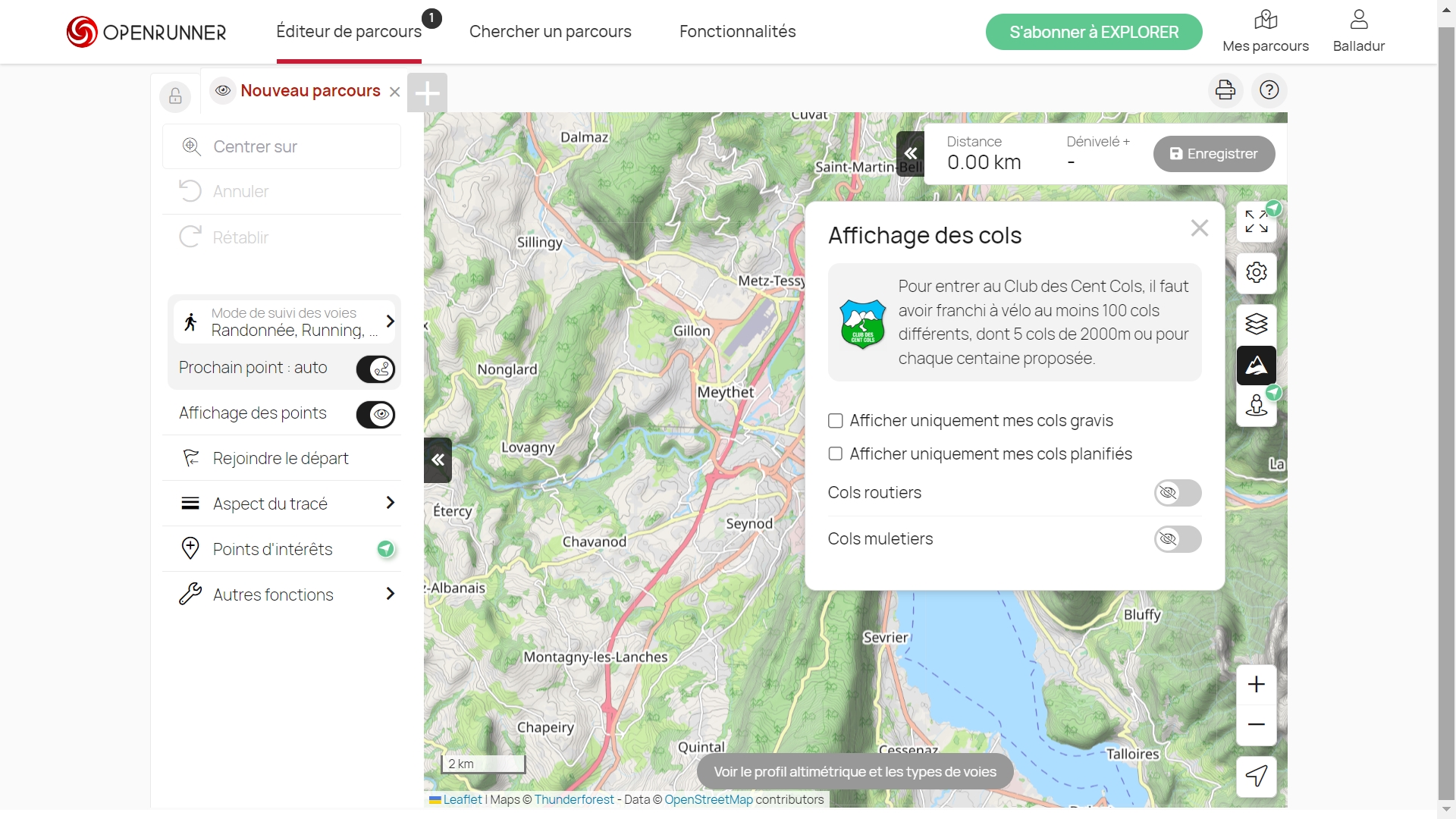
Task: Check Afficher uniquement mes cols gravis
Action: coord(835,421)
